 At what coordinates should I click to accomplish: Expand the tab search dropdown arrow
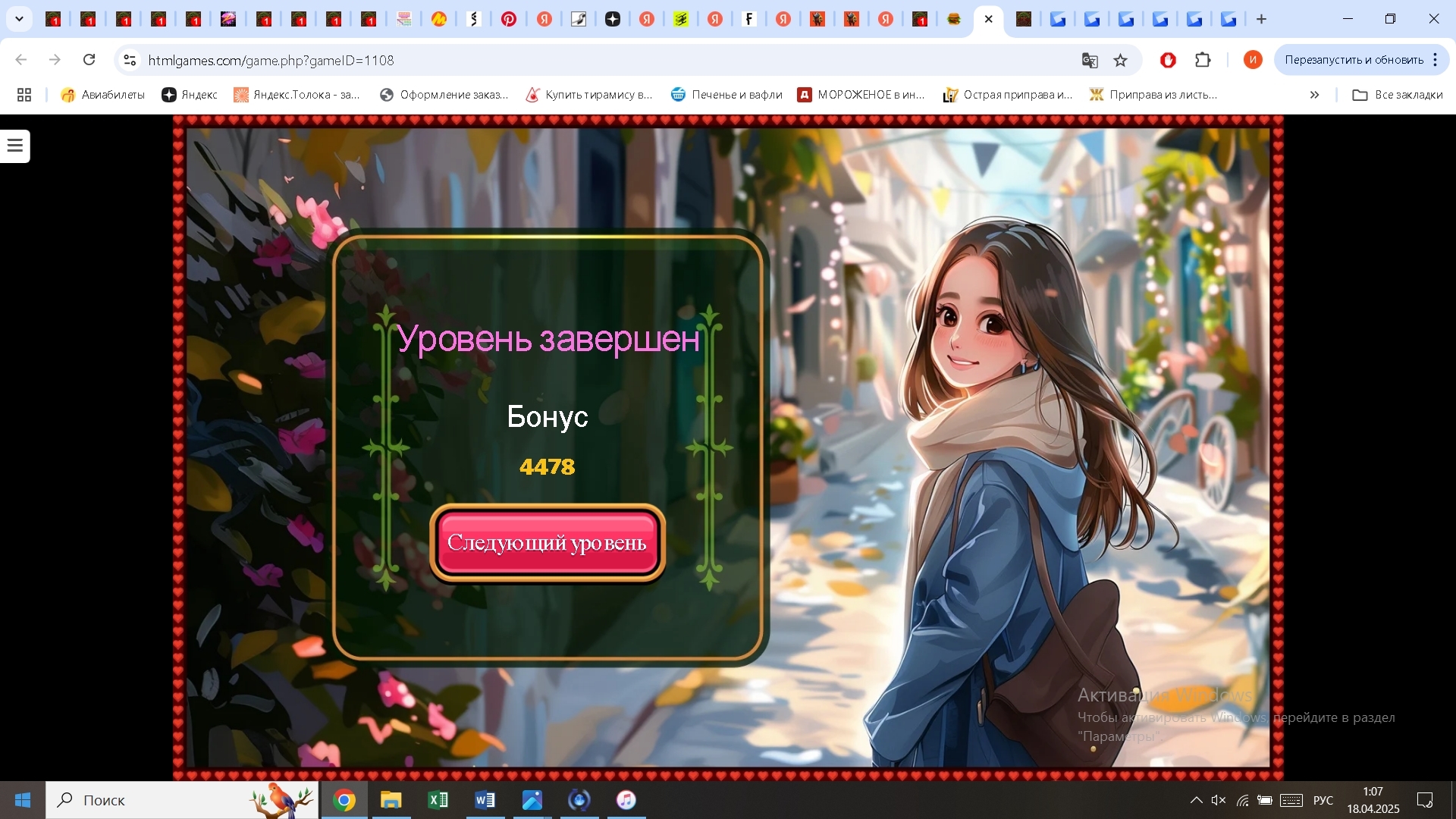coord(19,19)
